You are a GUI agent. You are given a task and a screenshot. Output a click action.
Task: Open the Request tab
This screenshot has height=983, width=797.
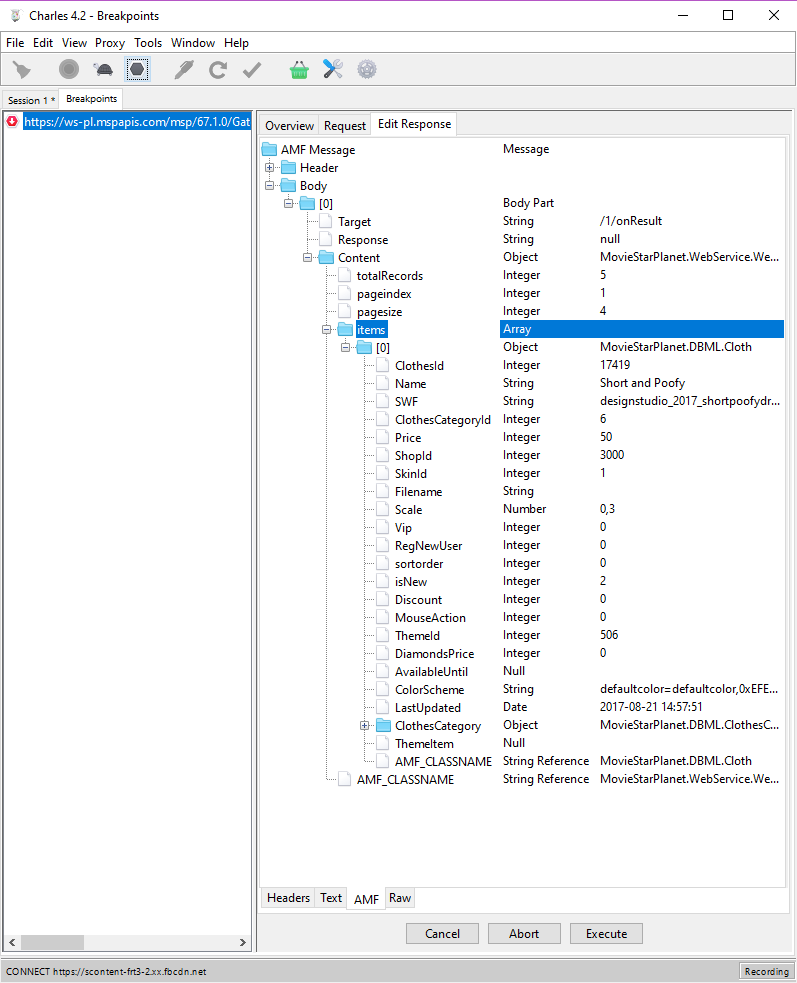345,125
